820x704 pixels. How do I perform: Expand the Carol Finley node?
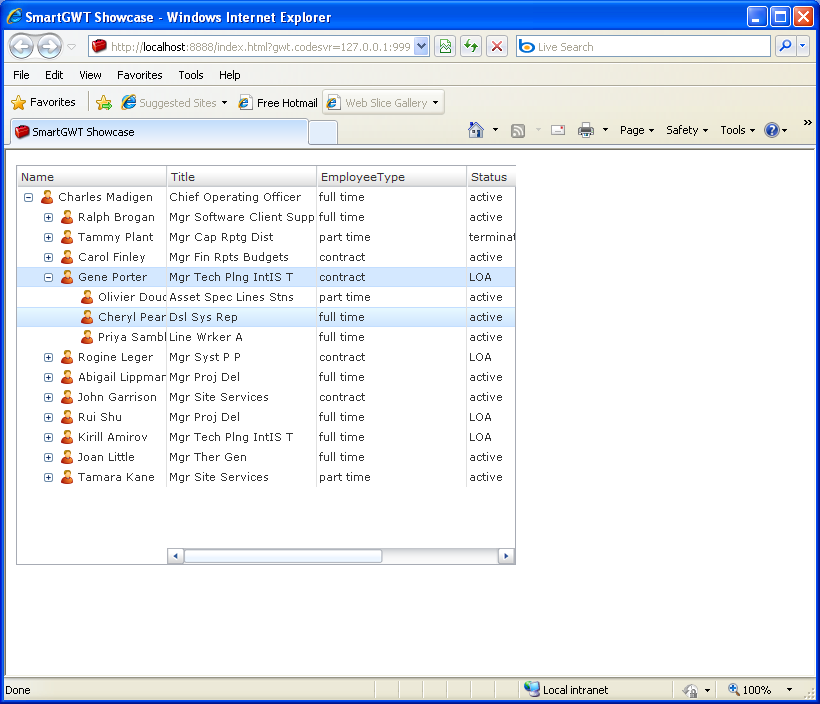point(49,257)
